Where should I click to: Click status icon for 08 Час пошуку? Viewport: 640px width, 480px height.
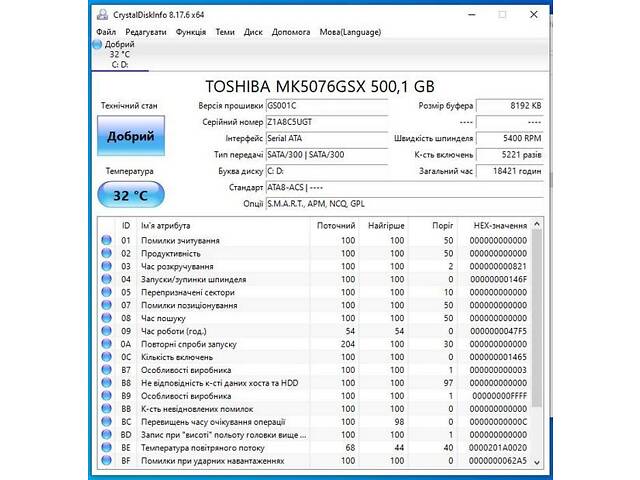[107, 318]
